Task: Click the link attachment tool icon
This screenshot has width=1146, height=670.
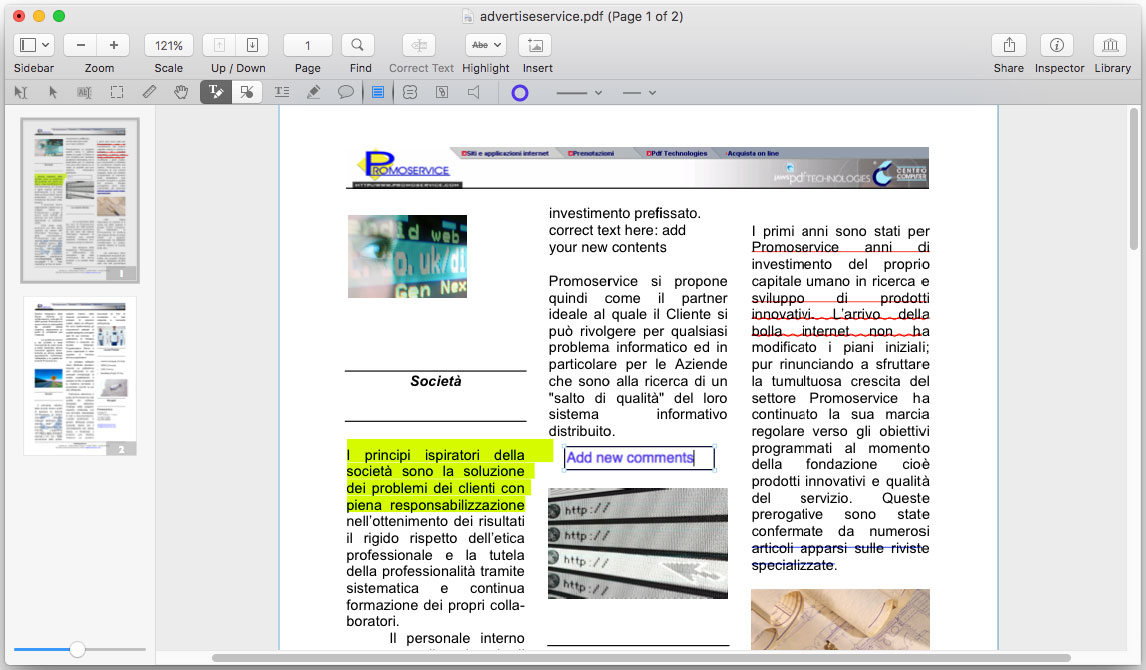Action: [x=442, y=92]
